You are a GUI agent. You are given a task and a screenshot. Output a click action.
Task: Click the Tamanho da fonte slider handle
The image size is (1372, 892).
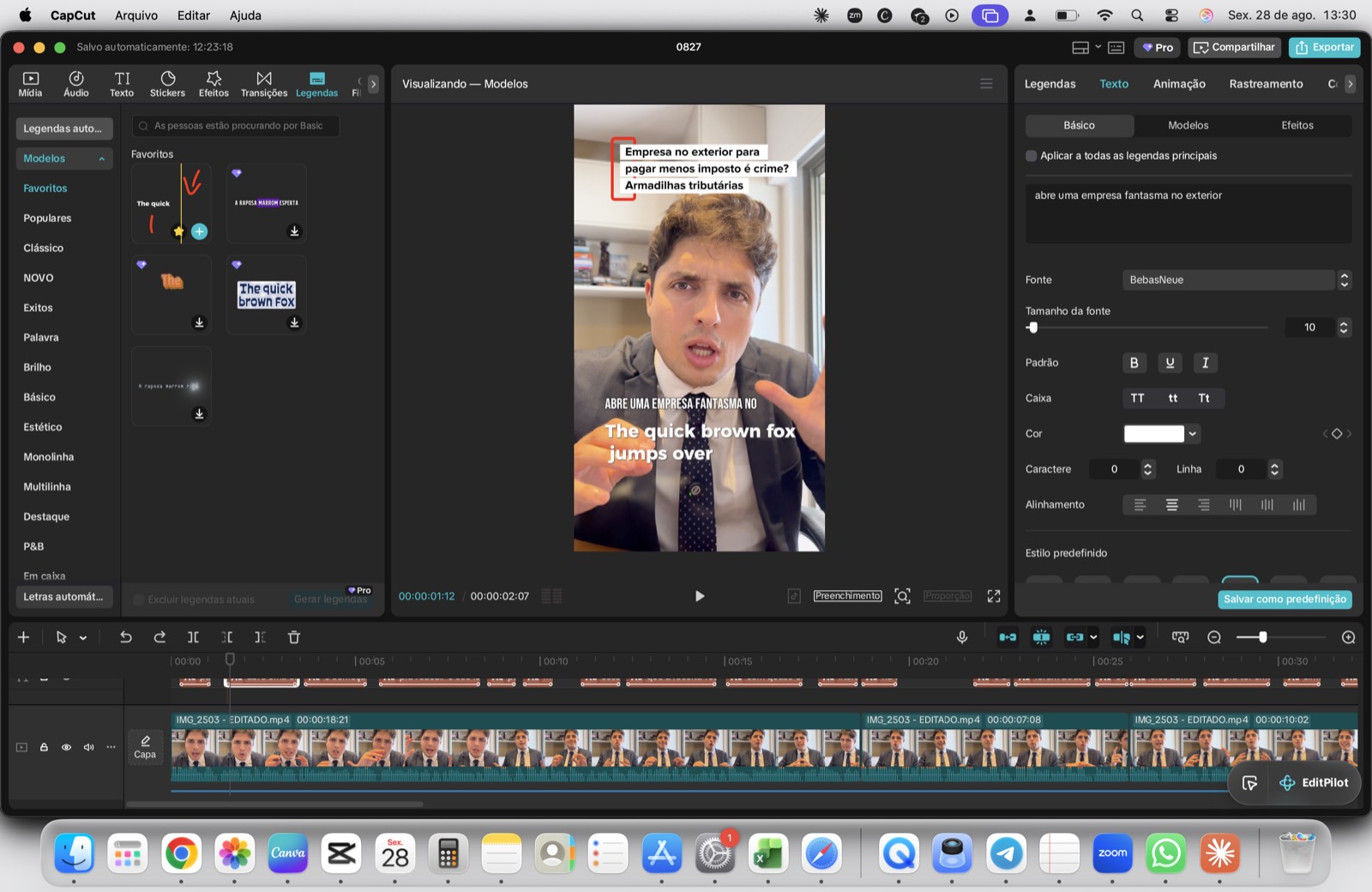click(1032, 327)
